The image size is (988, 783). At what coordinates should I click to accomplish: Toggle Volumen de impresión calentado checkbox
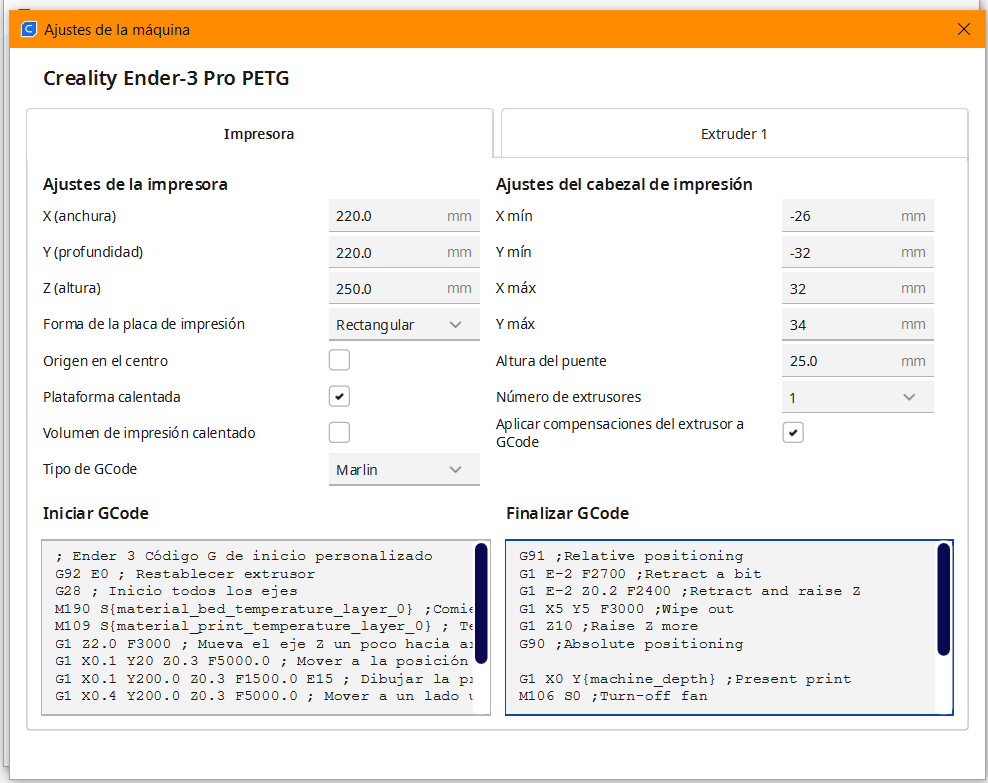[x=340, y=432]
